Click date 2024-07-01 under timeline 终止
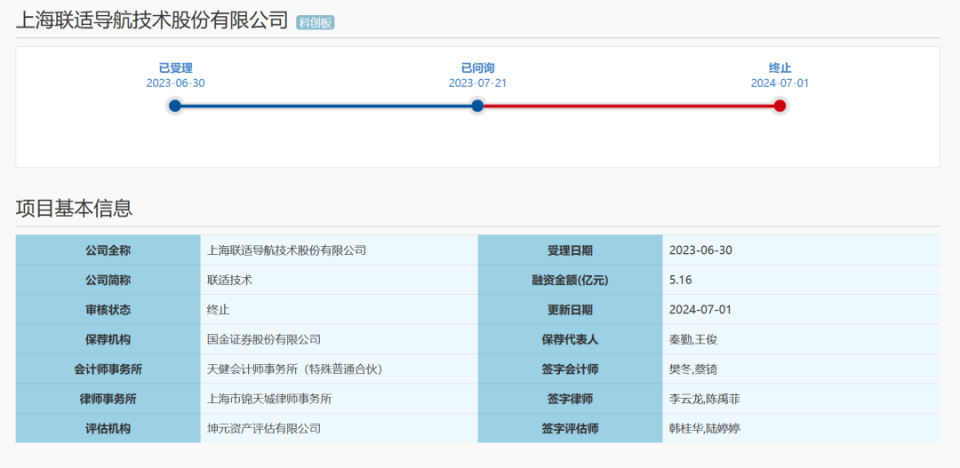 click(780, 83)
